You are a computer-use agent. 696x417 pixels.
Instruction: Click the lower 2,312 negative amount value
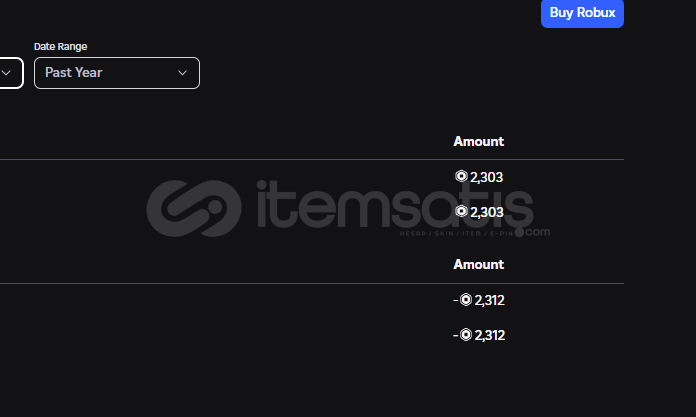pos(490,335)
